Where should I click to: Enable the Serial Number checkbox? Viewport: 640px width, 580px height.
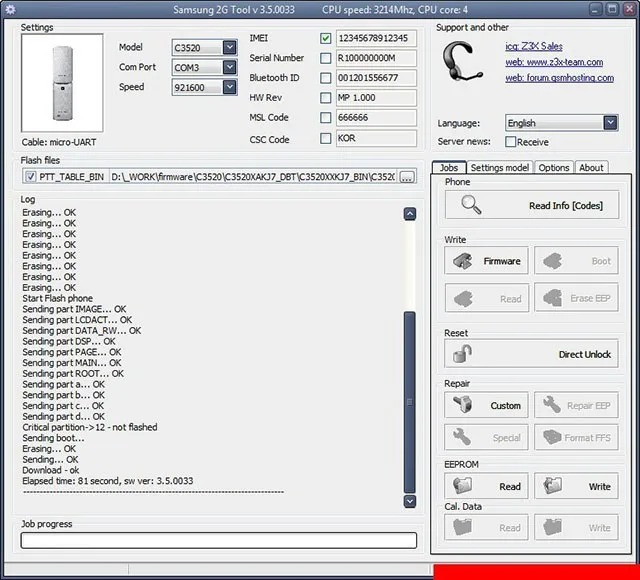pyautogui.click(x=326, y=58)
